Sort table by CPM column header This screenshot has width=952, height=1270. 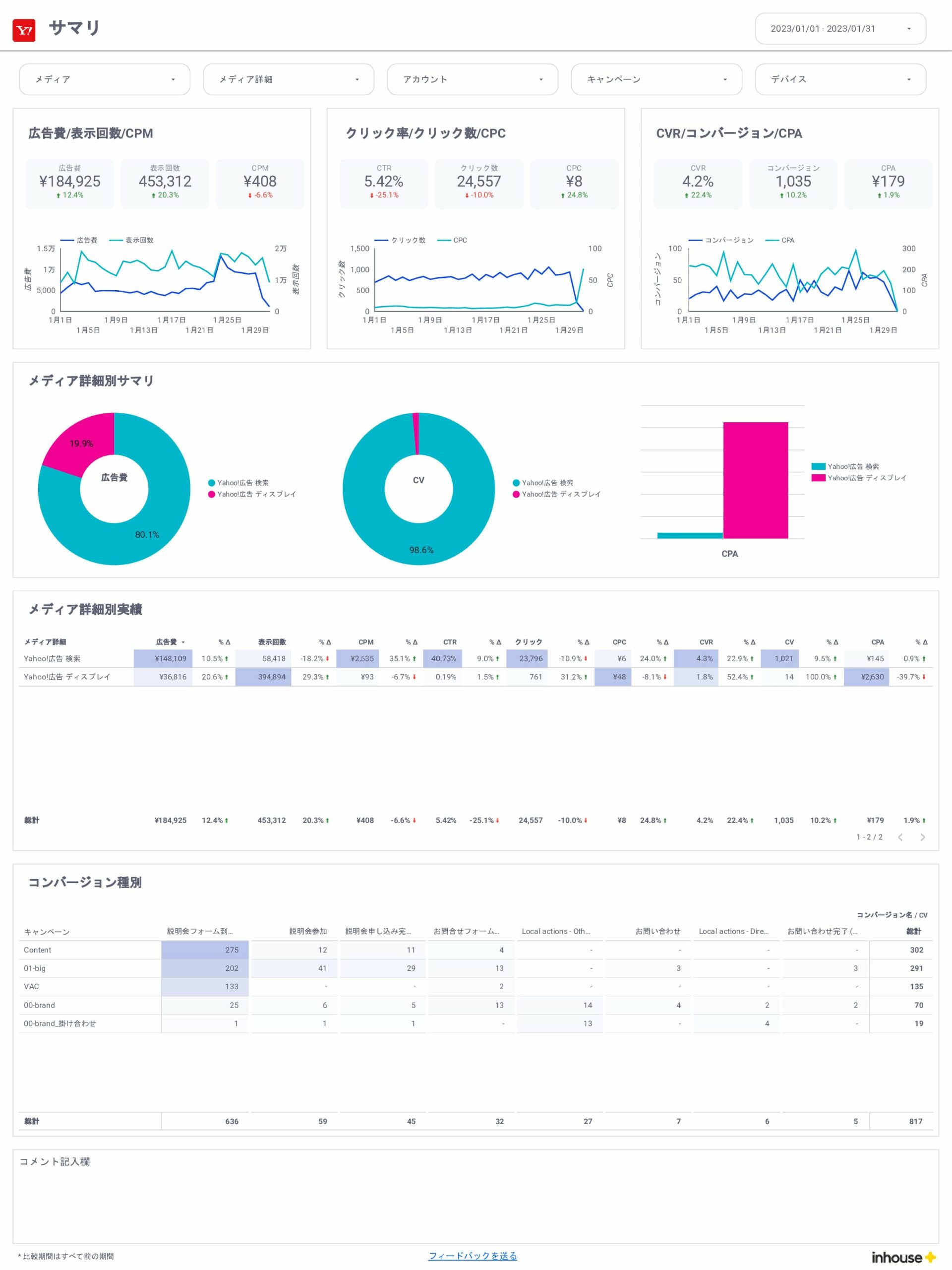(x=365, y=642)
